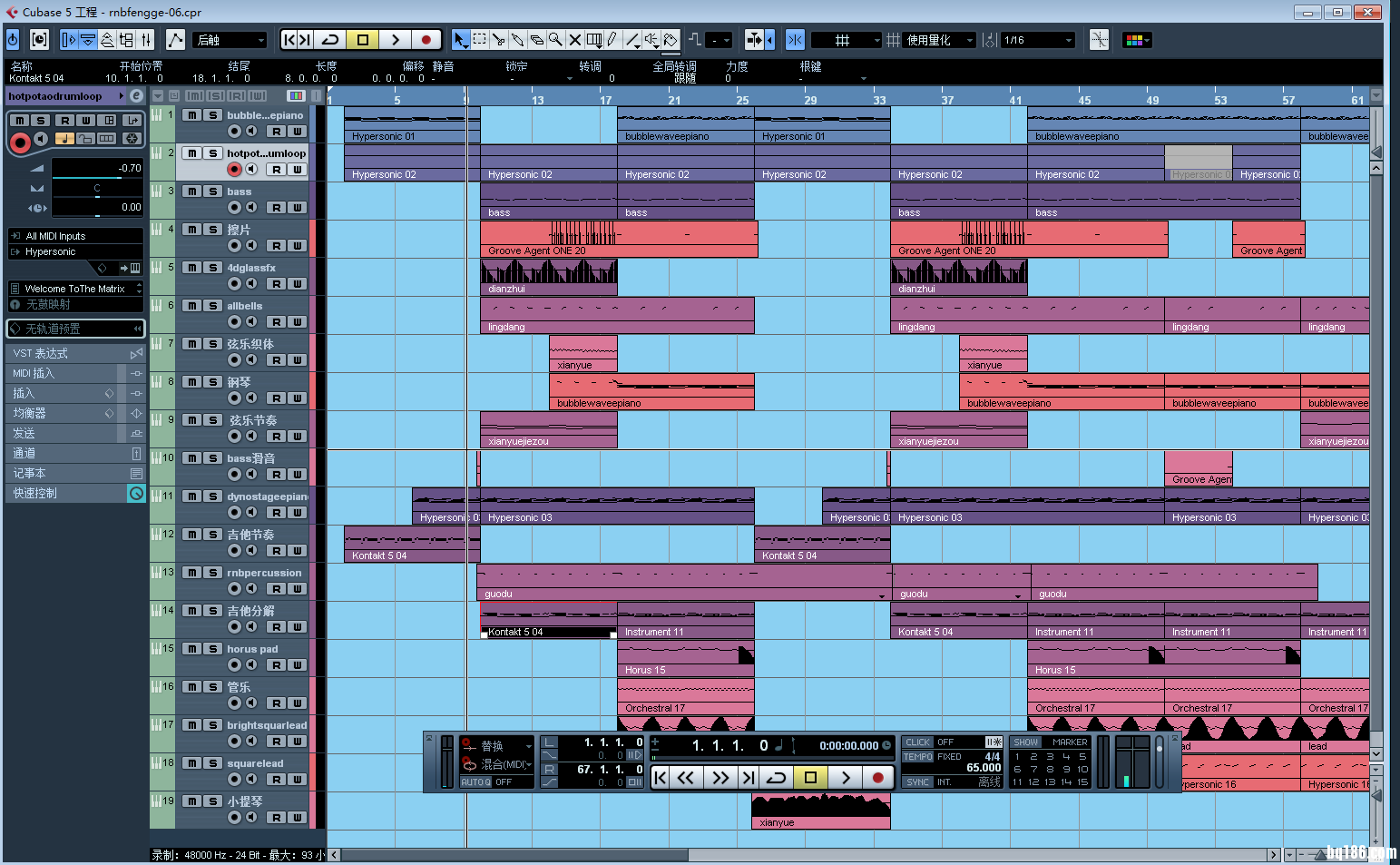
Task: Toggle Autoscroll button in toolbar
Action: pyautogui.click(x=754, y=40)
